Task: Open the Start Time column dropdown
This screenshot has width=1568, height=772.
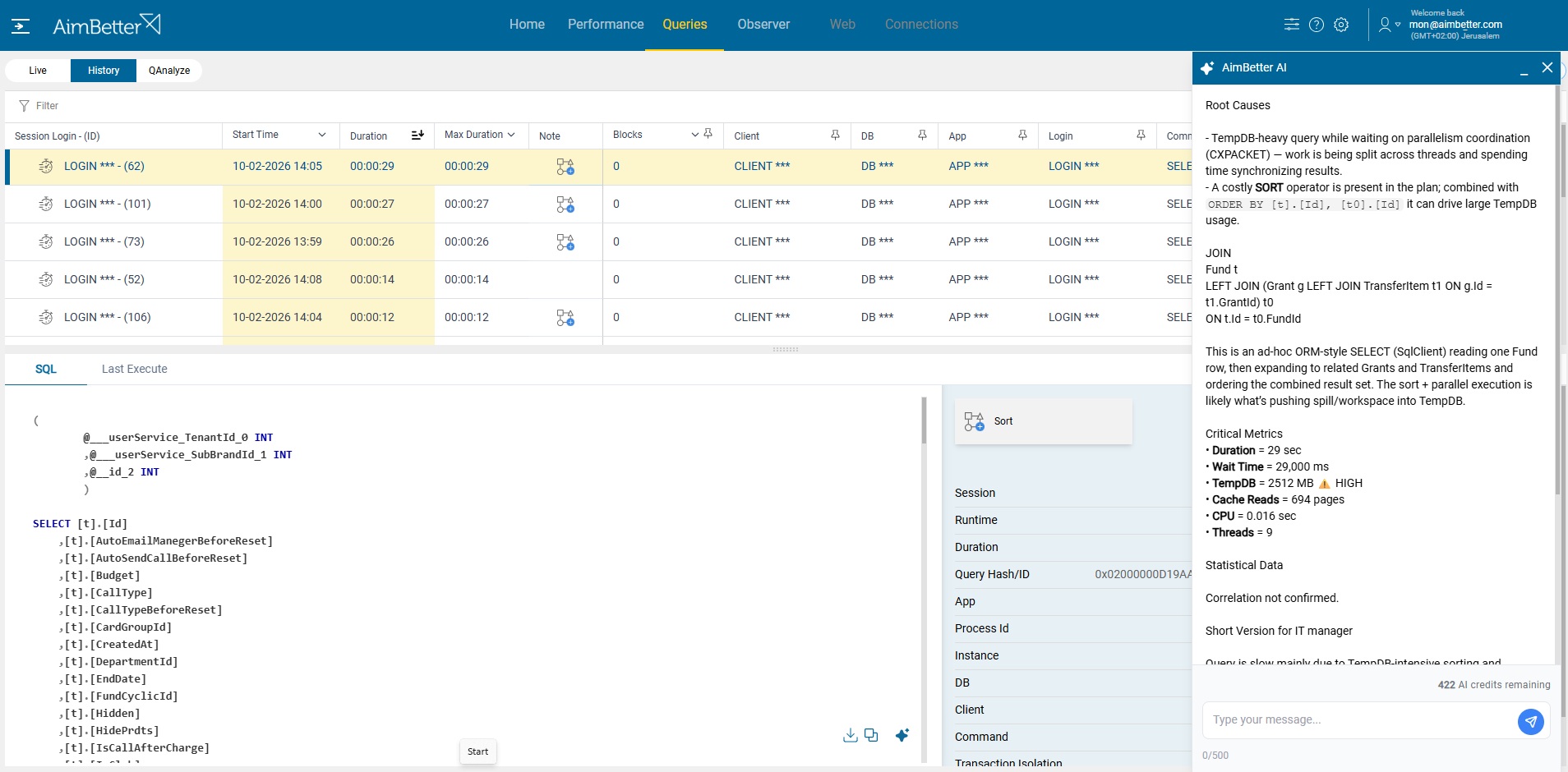Action: [x=322, y=136]
